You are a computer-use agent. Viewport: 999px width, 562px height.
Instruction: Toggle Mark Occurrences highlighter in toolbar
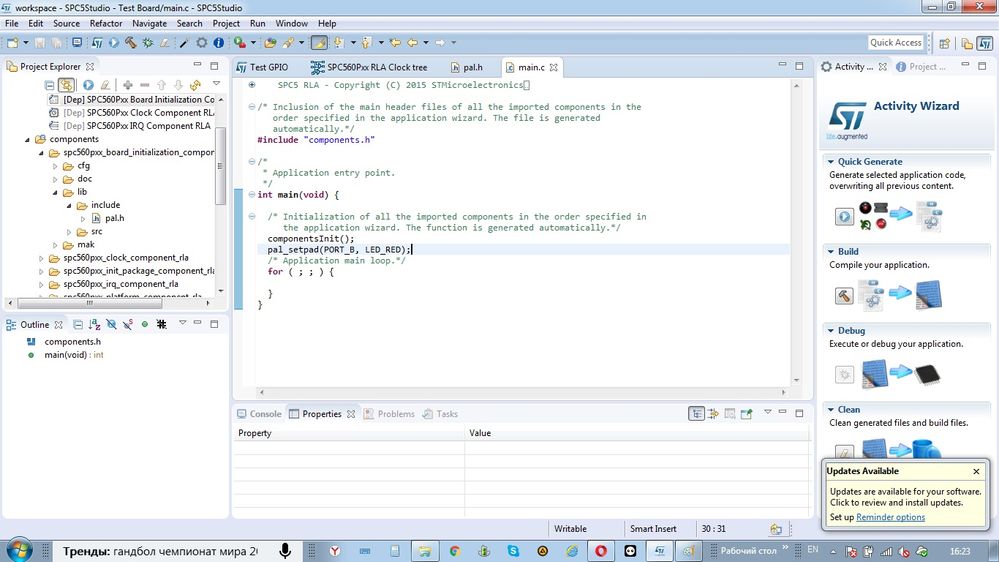(x=319, y=43)
